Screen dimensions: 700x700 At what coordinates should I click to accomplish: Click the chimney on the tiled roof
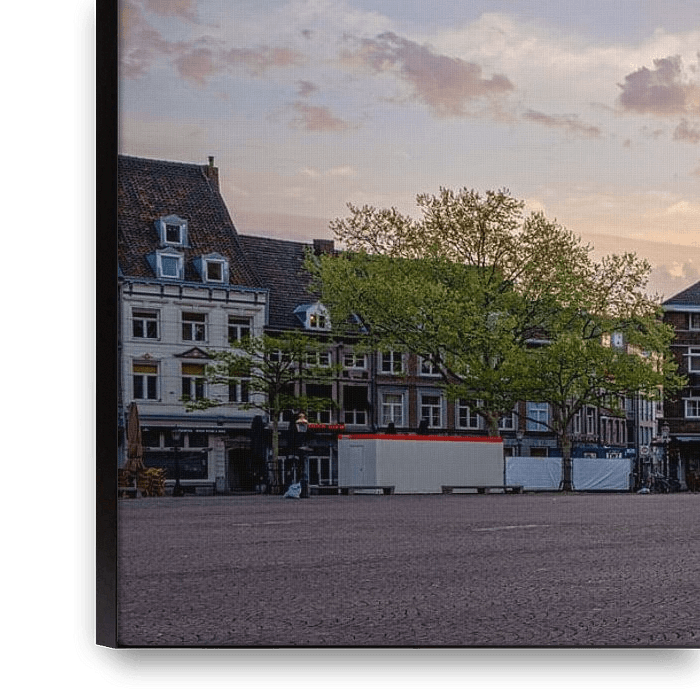pos(211,173)
